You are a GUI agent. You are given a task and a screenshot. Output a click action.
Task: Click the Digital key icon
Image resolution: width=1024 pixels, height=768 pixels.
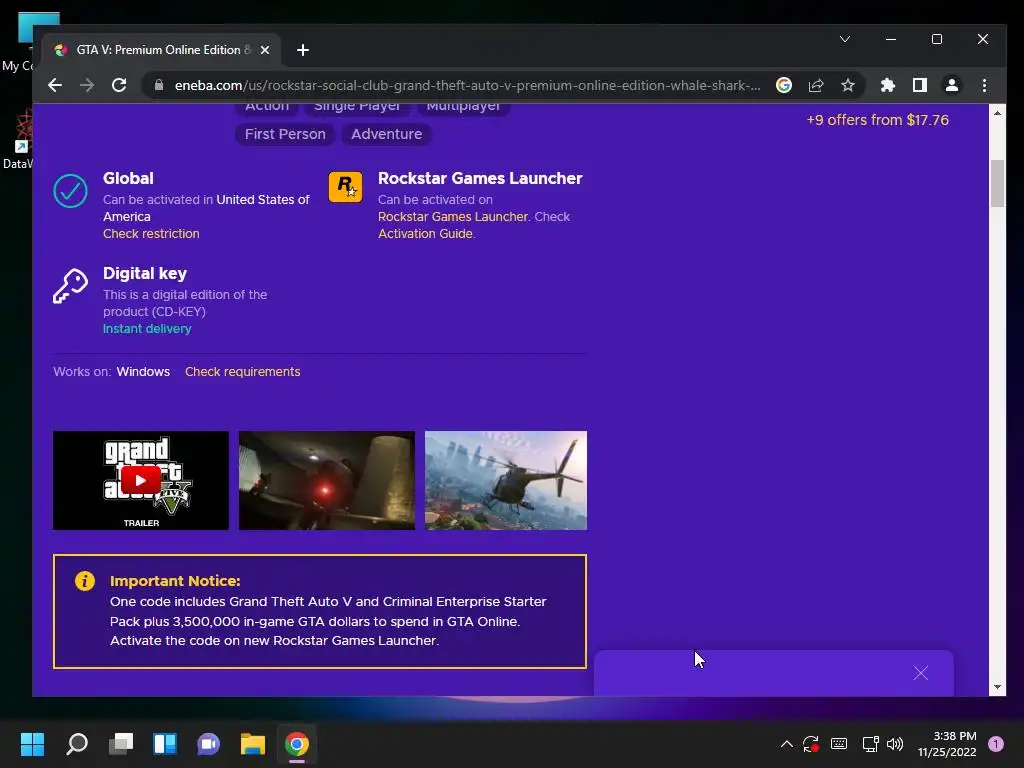71,286
